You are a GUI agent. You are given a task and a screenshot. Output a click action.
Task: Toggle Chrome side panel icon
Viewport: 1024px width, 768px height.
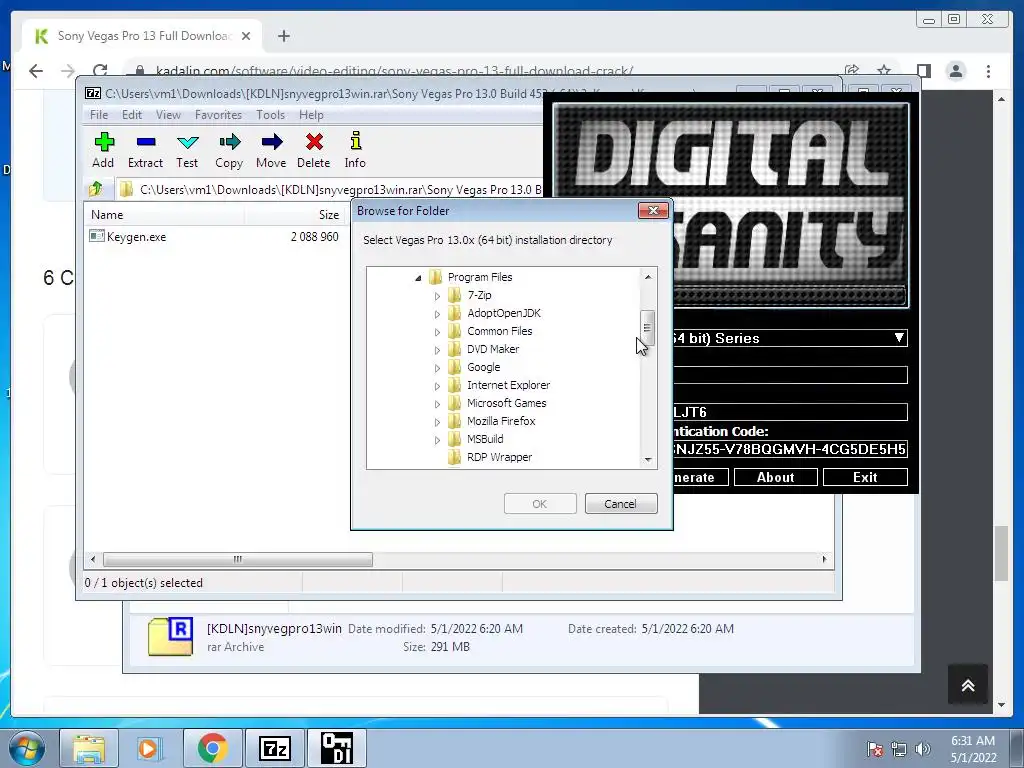click(923, 71)
